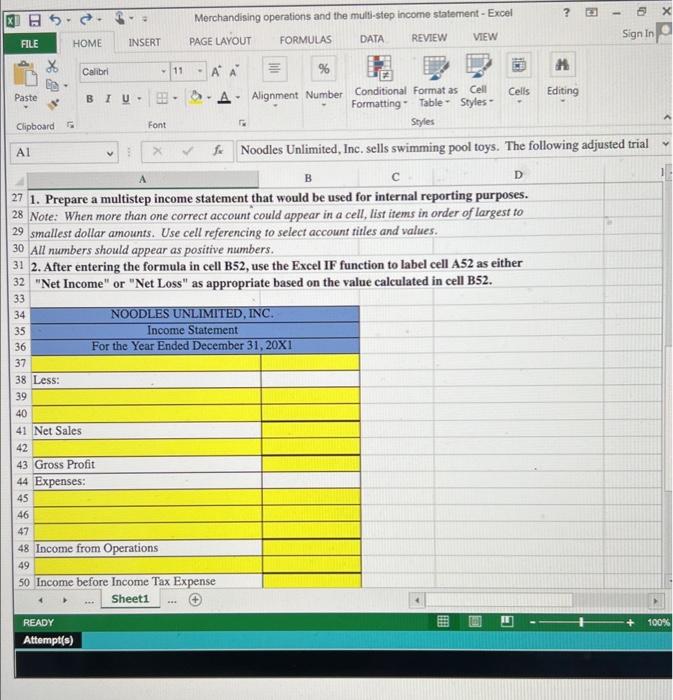Click the column A header

coord(142,179)
